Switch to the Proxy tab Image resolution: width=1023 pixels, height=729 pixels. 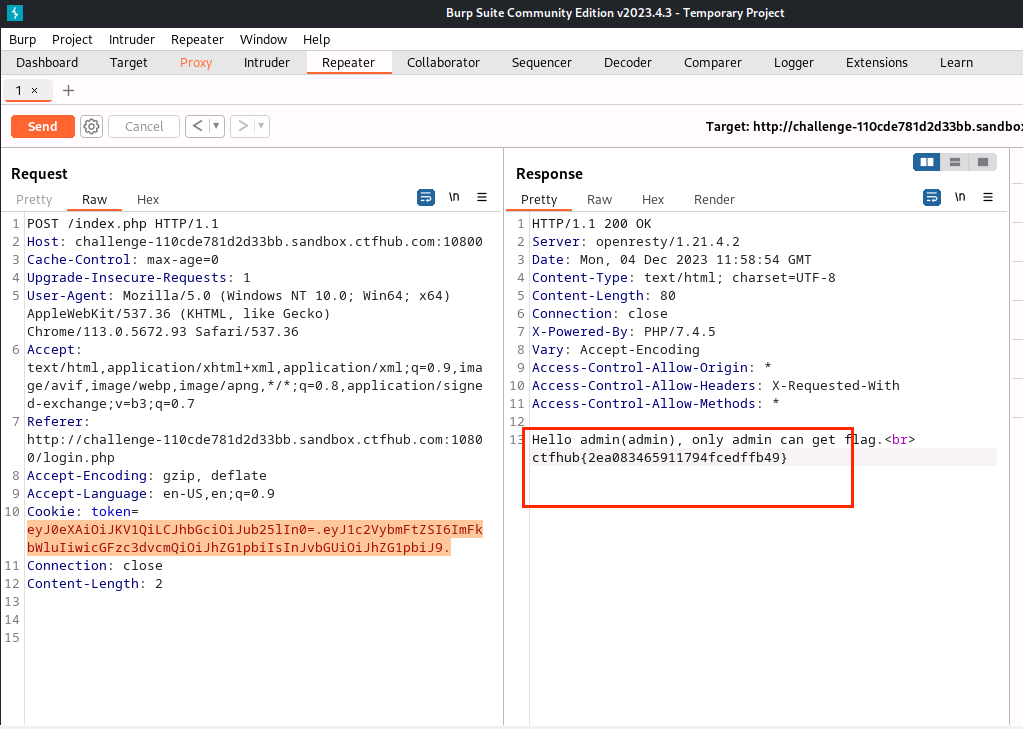pos(196,63)
